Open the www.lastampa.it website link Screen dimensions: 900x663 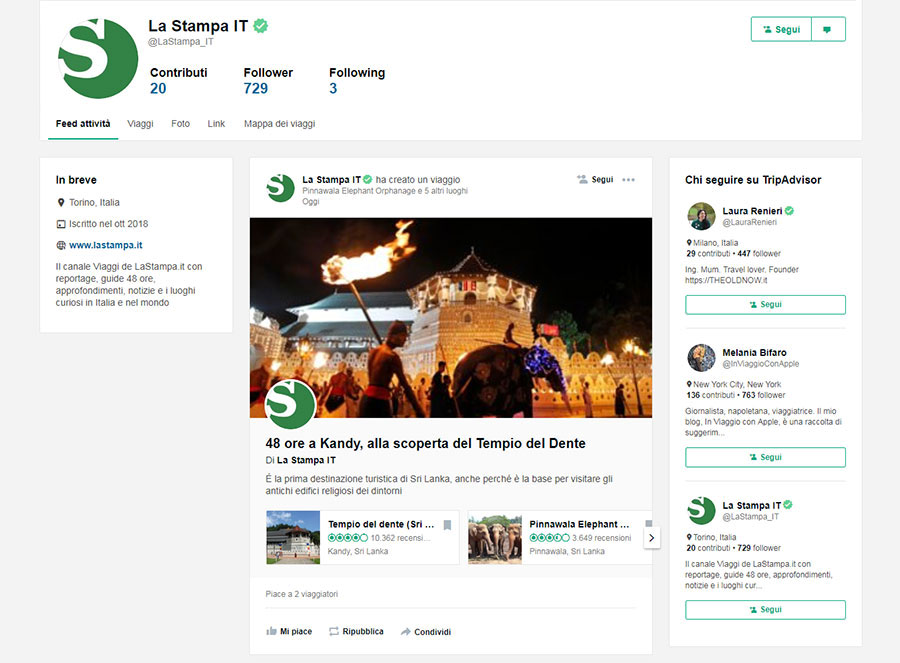106,245
